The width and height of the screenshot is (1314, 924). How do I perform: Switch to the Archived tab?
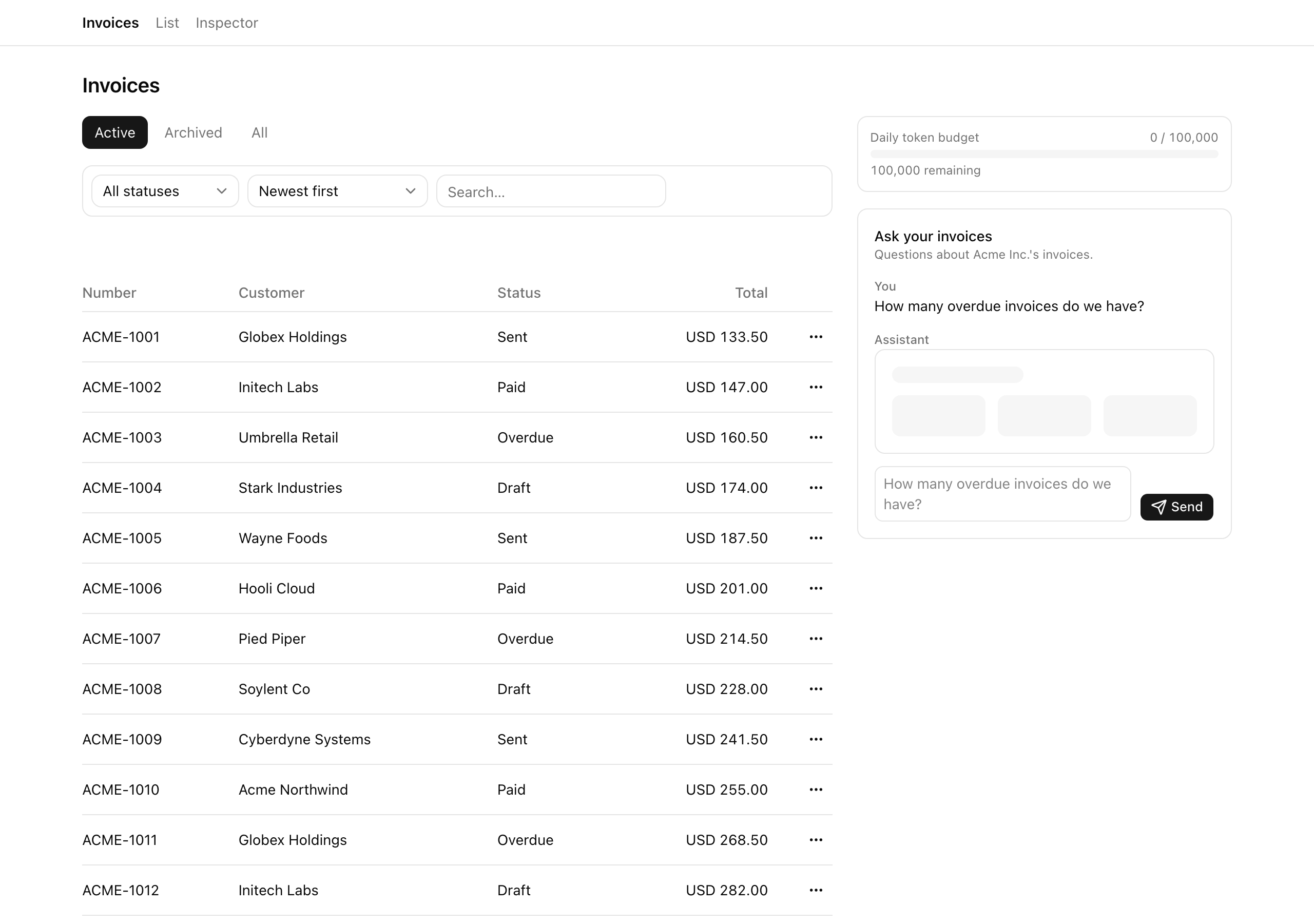click(194, 133)
